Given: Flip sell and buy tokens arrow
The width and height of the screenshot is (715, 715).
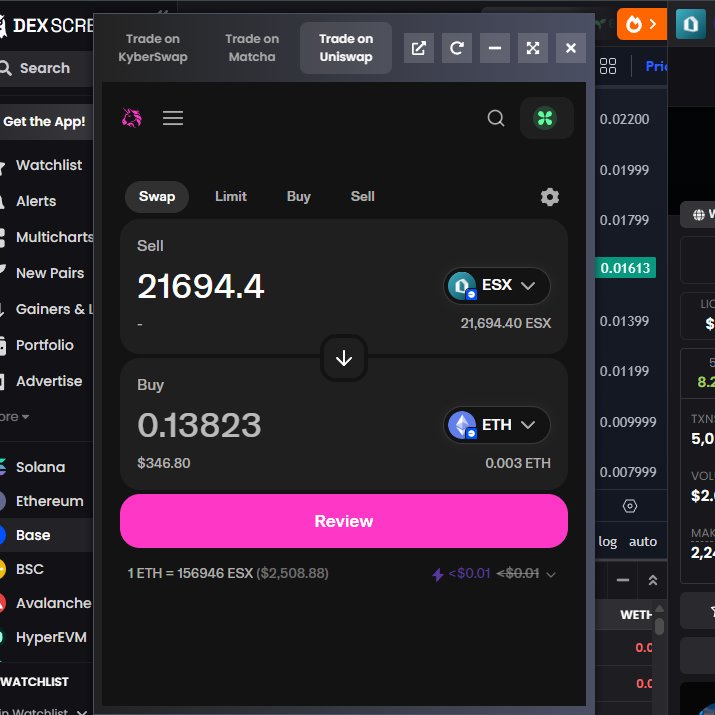Looking at the screenshot, I should tap(344, 358).
